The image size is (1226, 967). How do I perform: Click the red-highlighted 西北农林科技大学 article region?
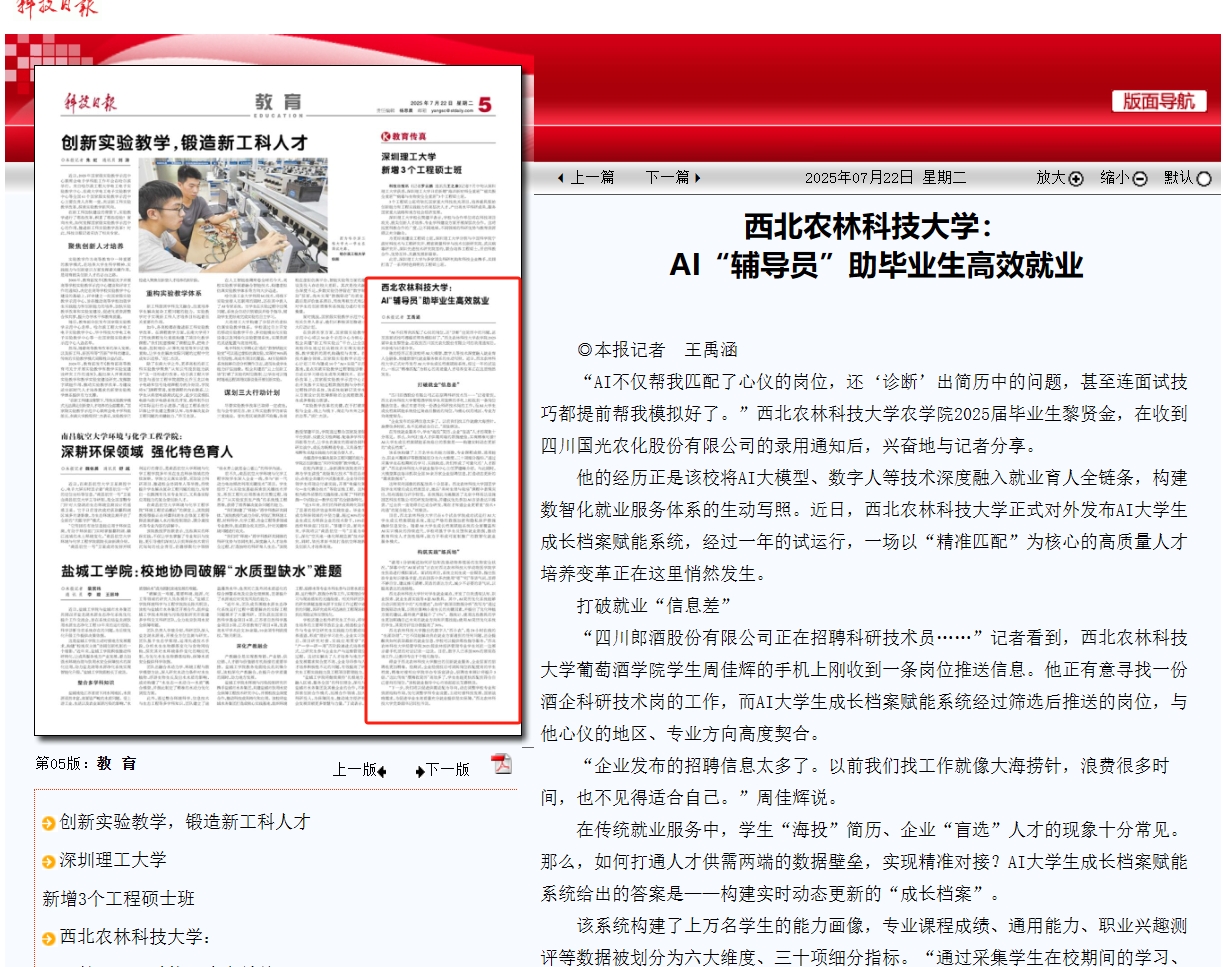[x=443, y=500]
